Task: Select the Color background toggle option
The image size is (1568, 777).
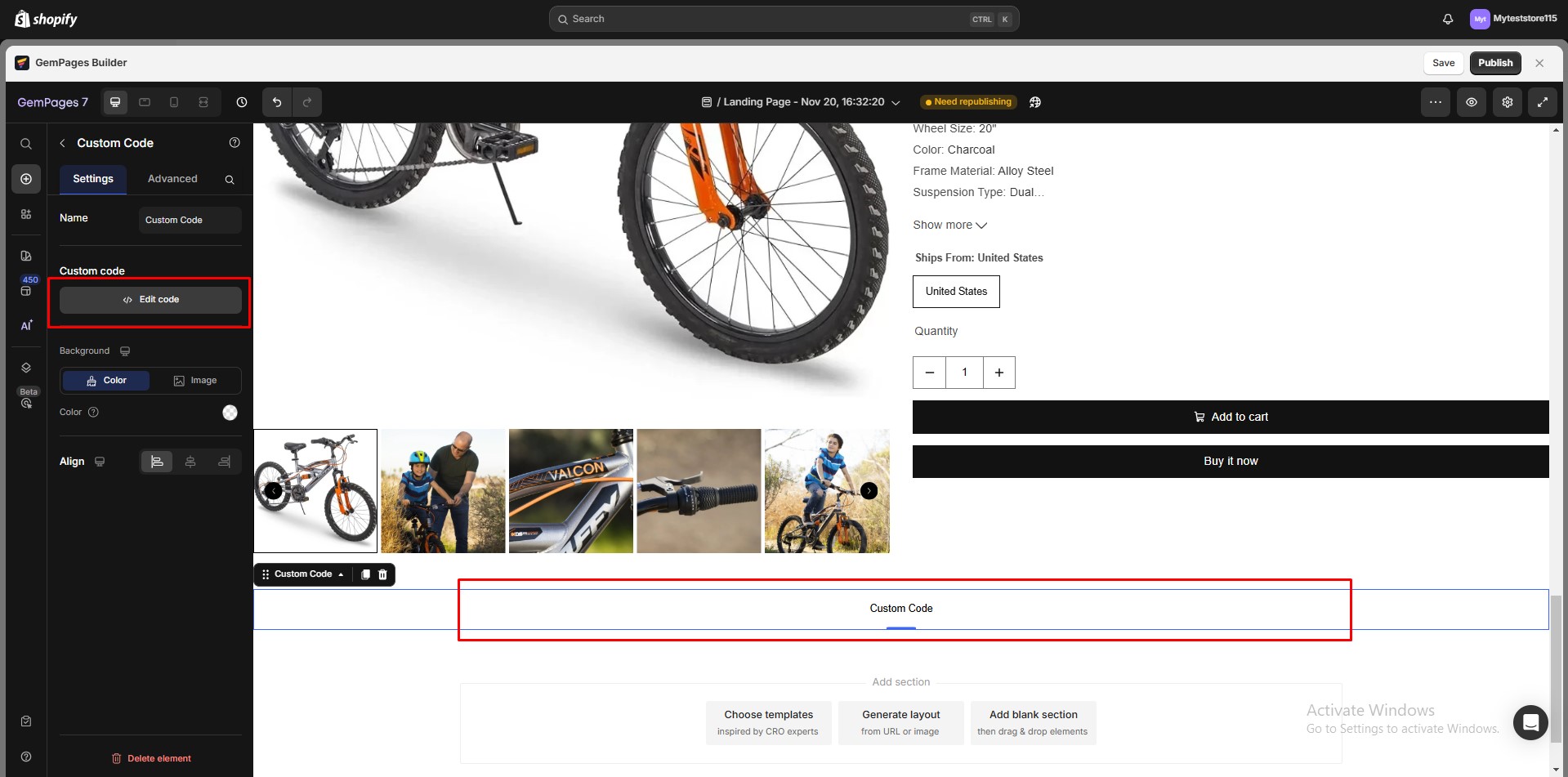Action: pyautogui.click(x=105, y=380)
